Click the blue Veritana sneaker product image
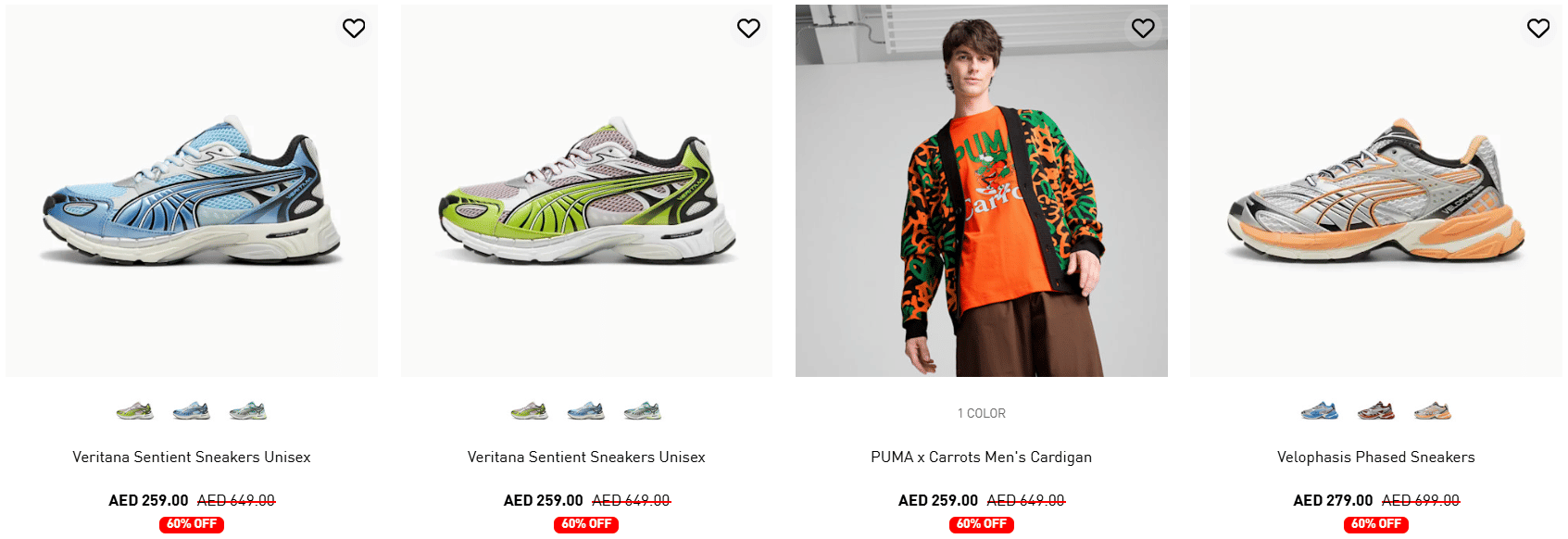This screenshot has width=1568, height=539. [x=192, y=194]
